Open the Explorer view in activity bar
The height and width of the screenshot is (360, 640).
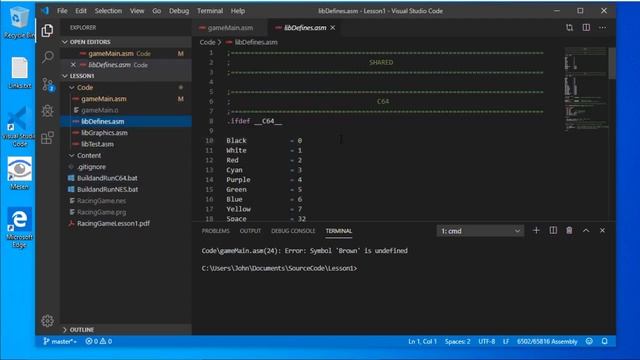coord(47,31)
